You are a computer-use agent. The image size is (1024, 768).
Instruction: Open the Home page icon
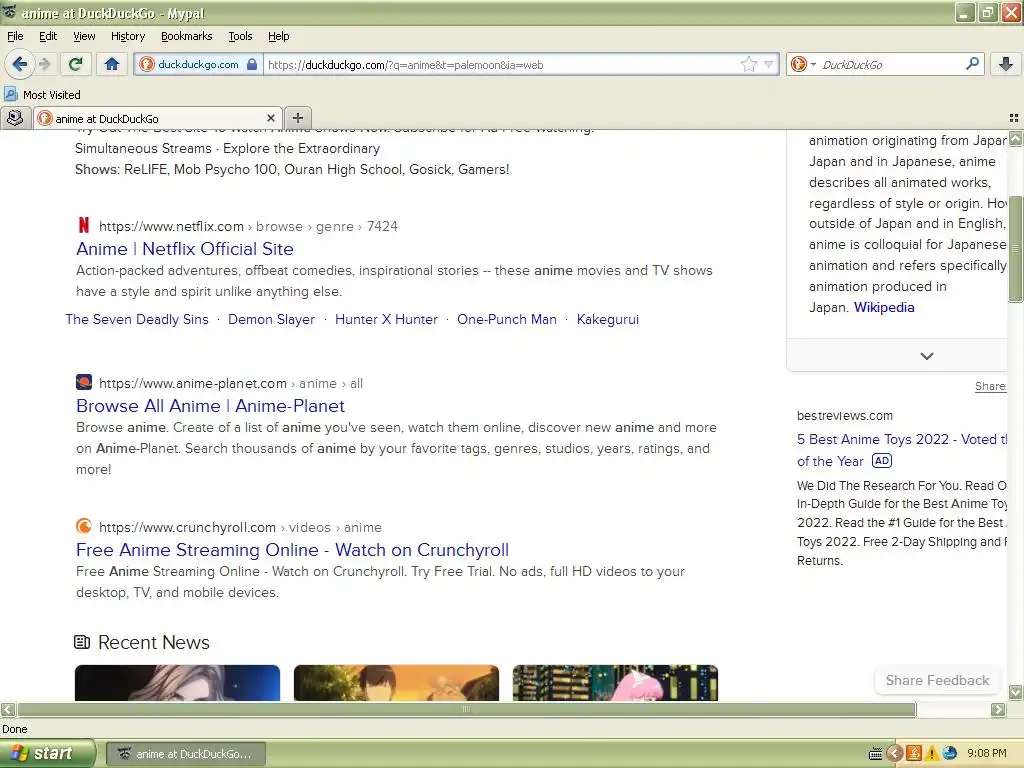point(112,64)
